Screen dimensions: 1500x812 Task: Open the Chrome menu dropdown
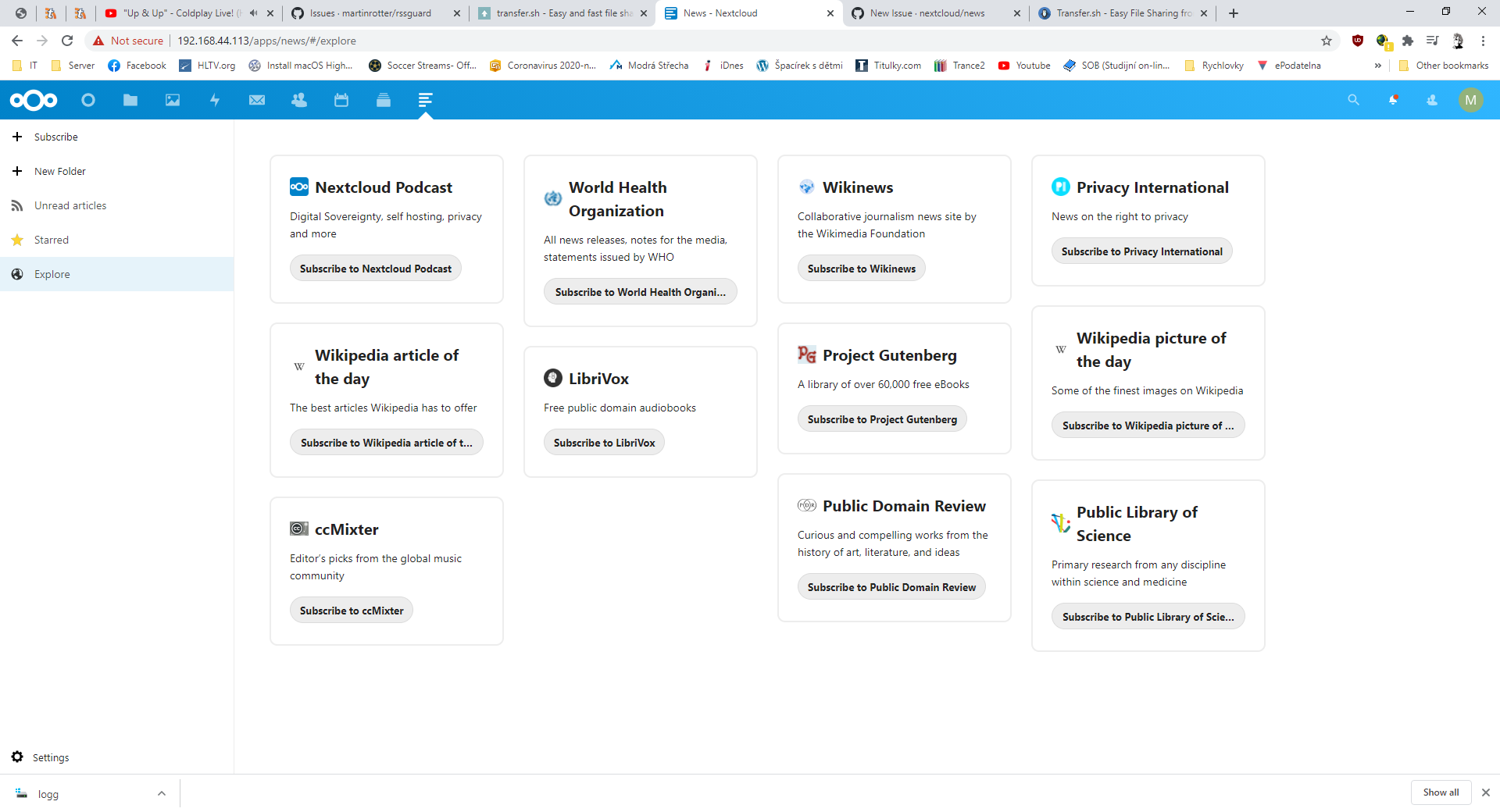coord(1483,41)
